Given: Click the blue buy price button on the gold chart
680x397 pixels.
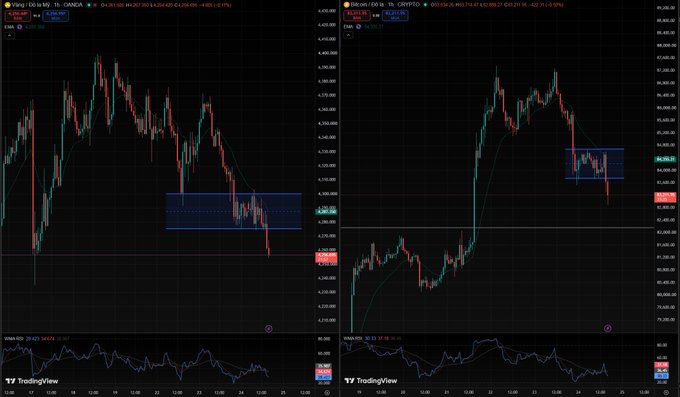Looking at the screenshot, I should [x=55, y=16].
